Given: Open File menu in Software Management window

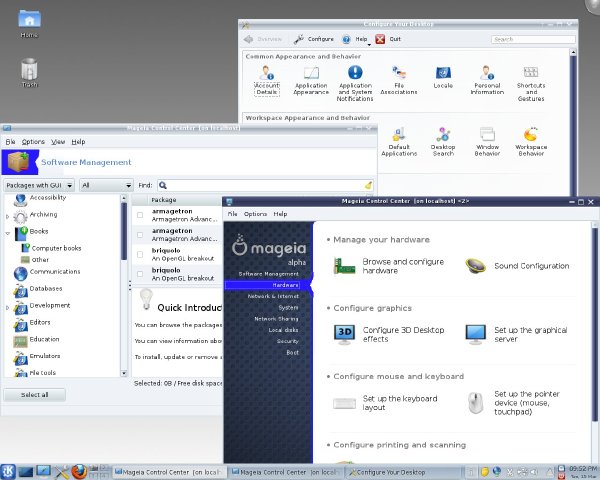Looking at the screenshot, I should tap(10, 142).
